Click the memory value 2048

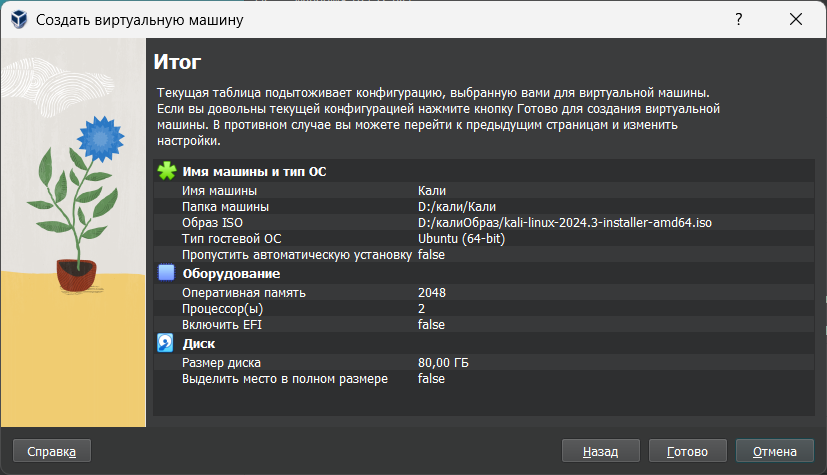tap(431, 293)
